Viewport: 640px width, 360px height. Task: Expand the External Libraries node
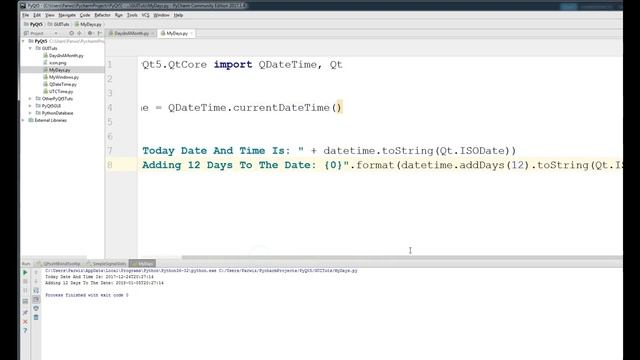(x=23, y=120)
